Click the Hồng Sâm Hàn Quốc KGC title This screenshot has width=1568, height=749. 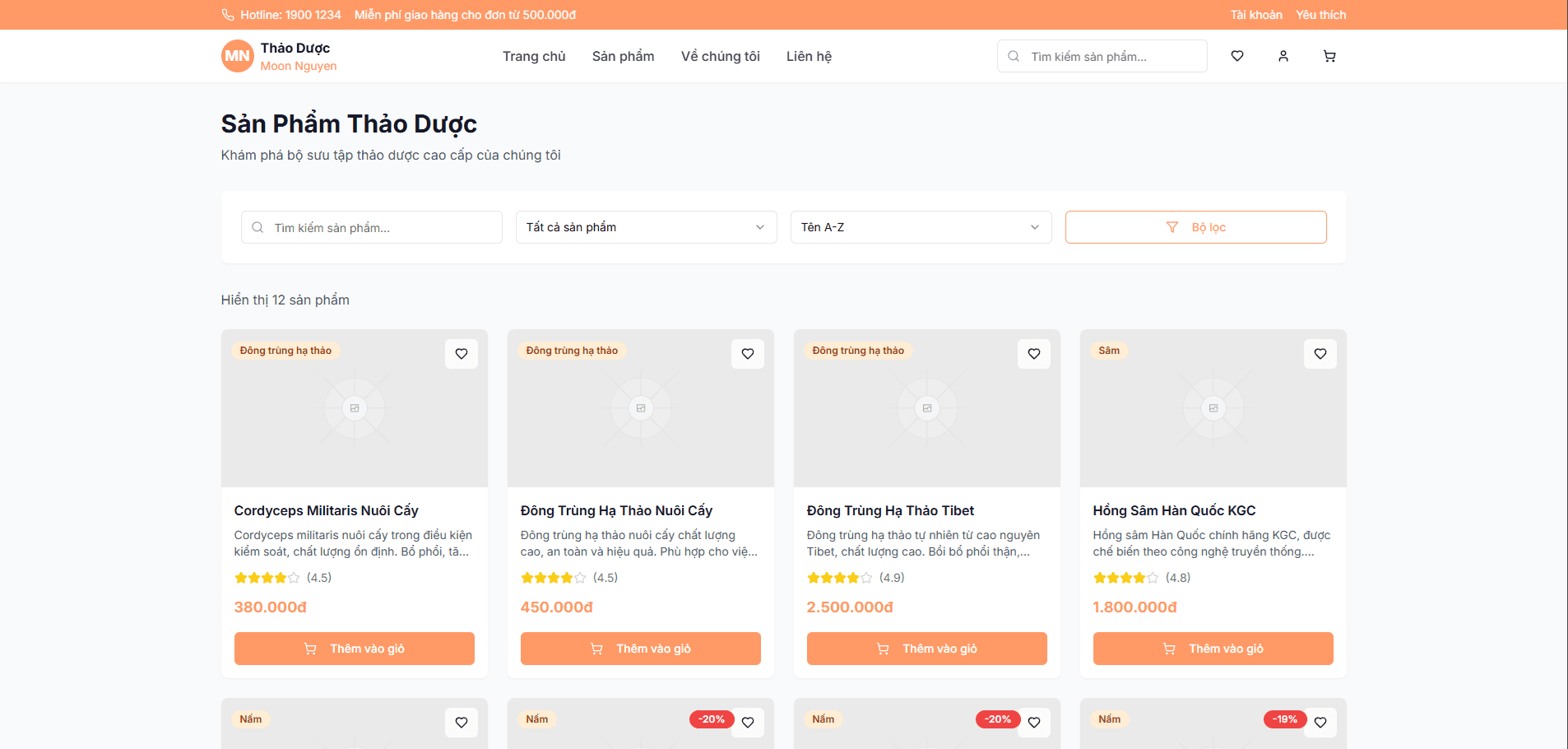tap(1174, 510)
